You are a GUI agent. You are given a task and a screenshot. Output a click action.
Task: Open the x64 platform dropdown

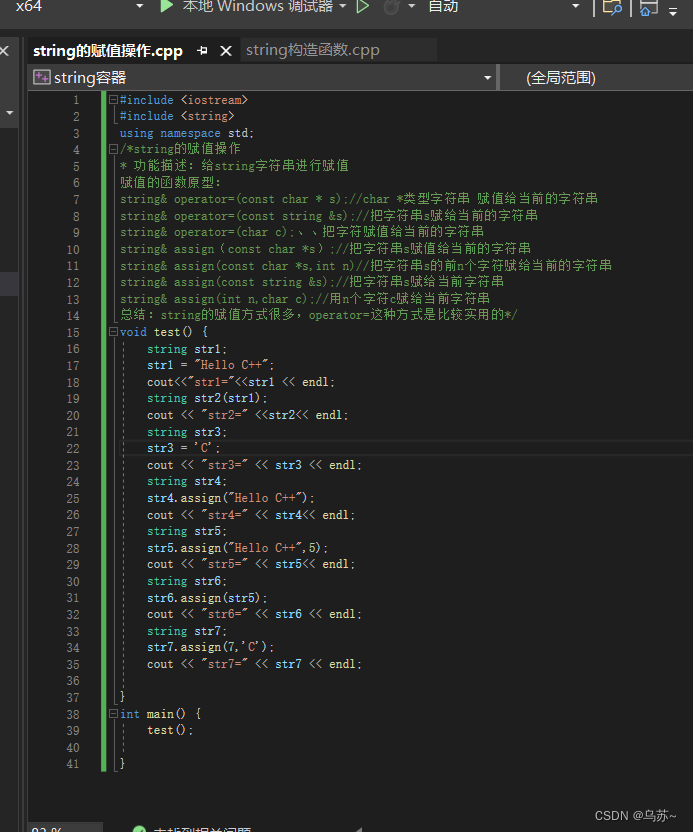(x=140, y=6)
